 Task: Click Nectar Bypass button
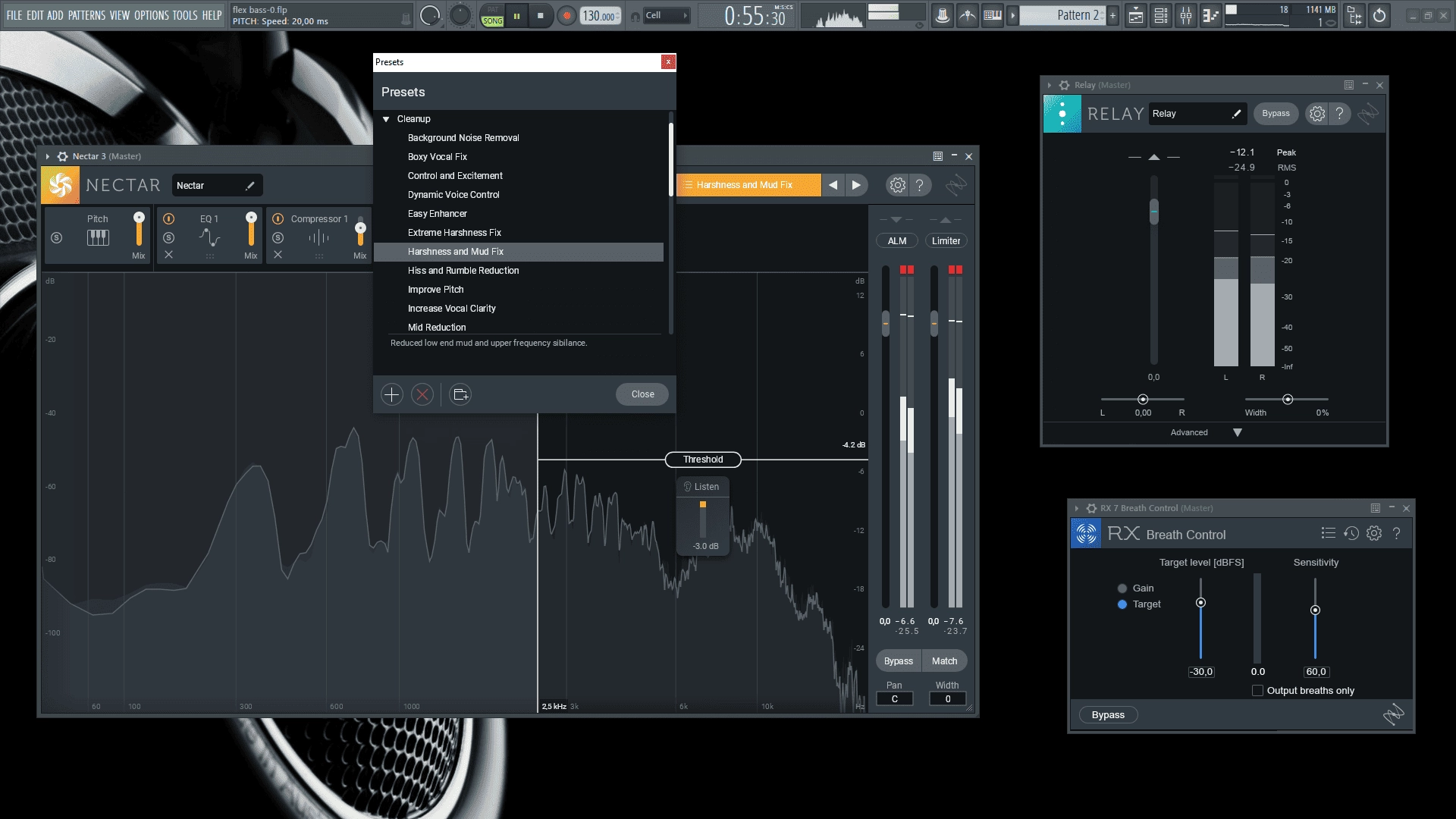pos(899,661)
